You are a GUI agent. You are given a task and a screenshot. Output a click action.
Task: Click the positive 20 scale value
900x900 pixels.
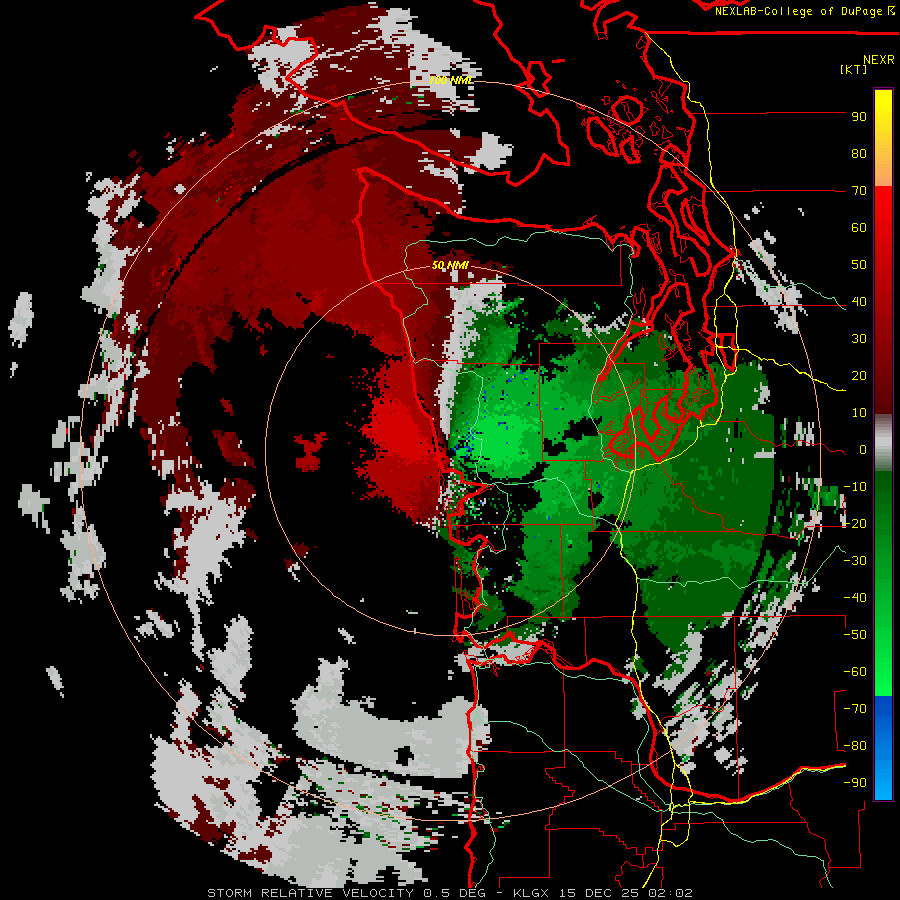pyautogui.click(x=859, y=375)
